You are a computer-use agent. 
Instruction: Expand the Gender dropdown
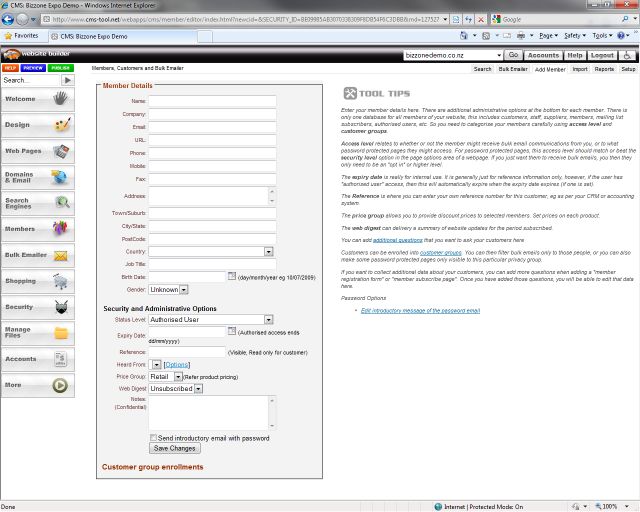(x=183, y=289)
